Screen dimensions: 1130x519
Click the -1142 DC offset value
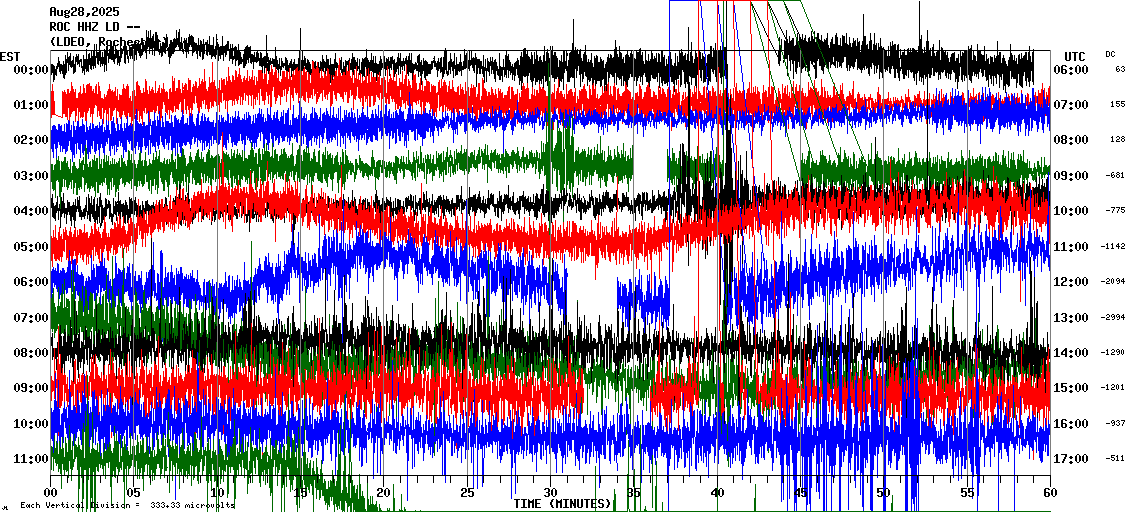pyautogui.click(x=1113, y=246)
